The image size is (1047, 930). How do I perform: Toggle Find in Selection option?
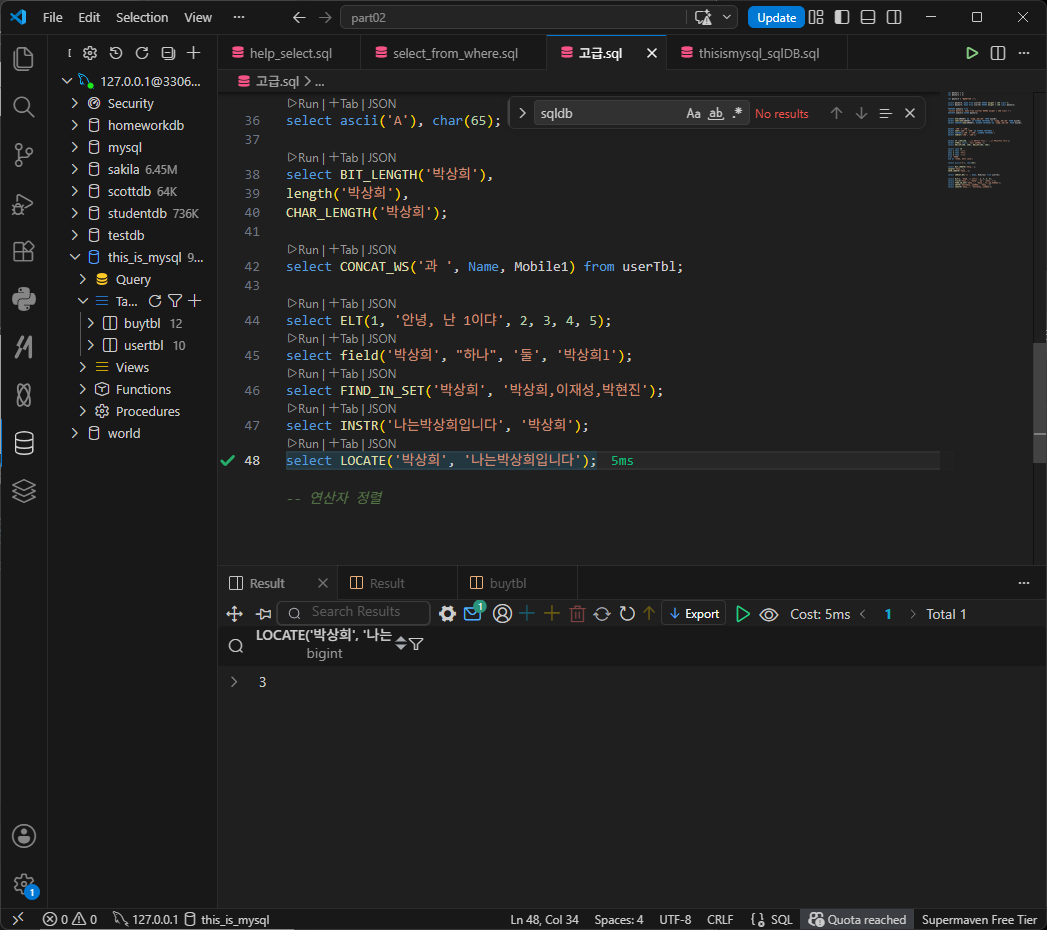pyautogui.click(x=885, y=113)
